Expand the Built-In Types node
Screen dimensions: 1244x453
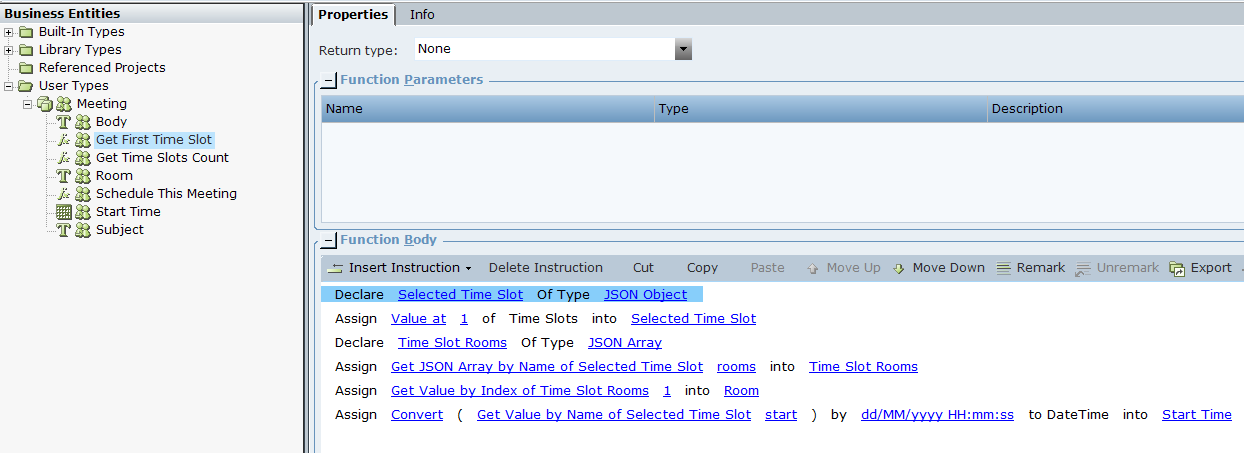[9, 32]
